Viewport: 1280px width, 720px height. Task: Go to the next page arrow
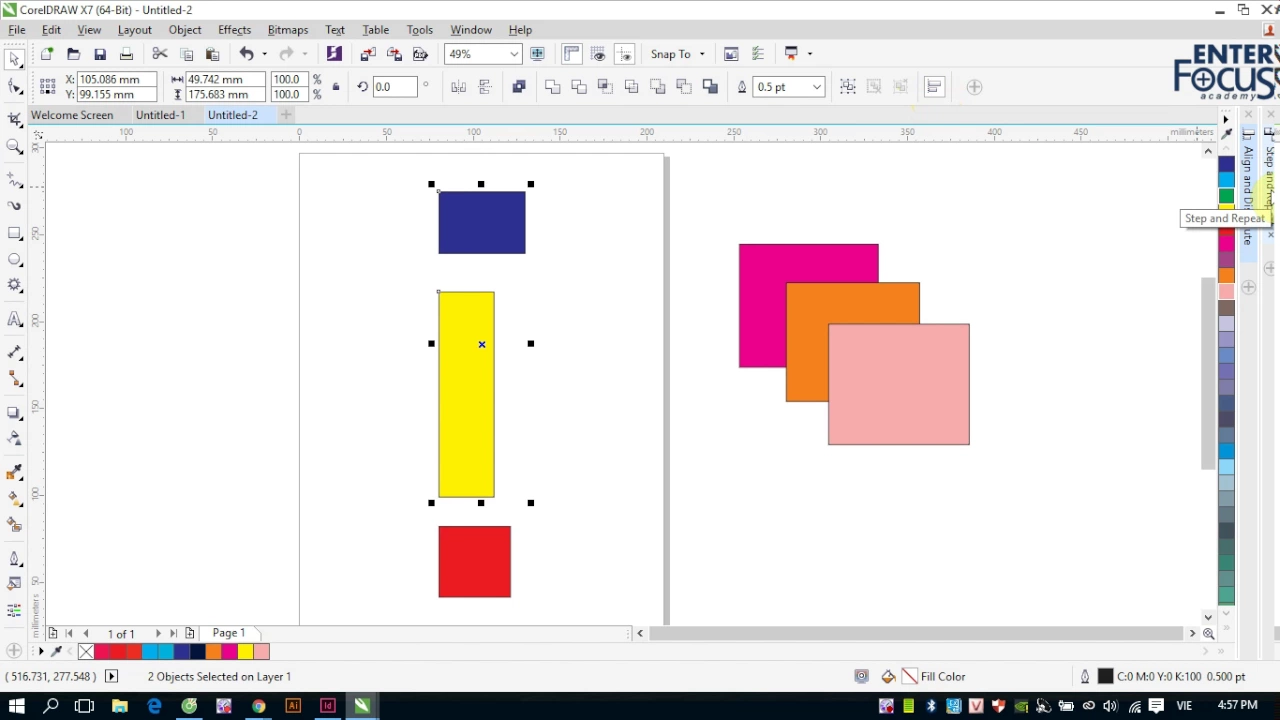click(x=157, y=633)
